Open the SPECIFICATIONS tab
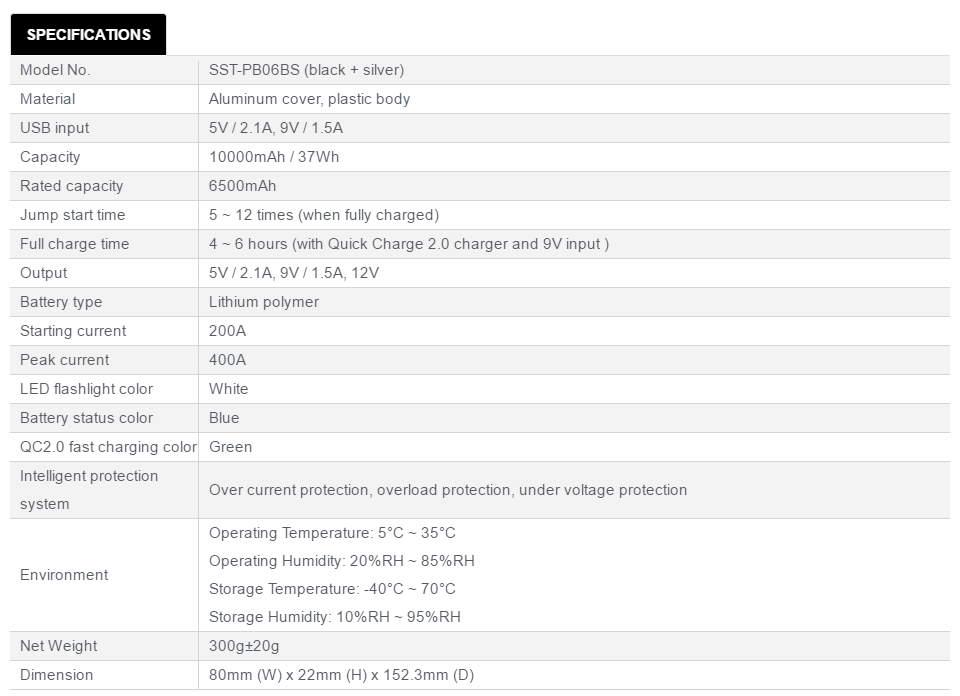Screen dimensions: 960x696 point(88,34)
